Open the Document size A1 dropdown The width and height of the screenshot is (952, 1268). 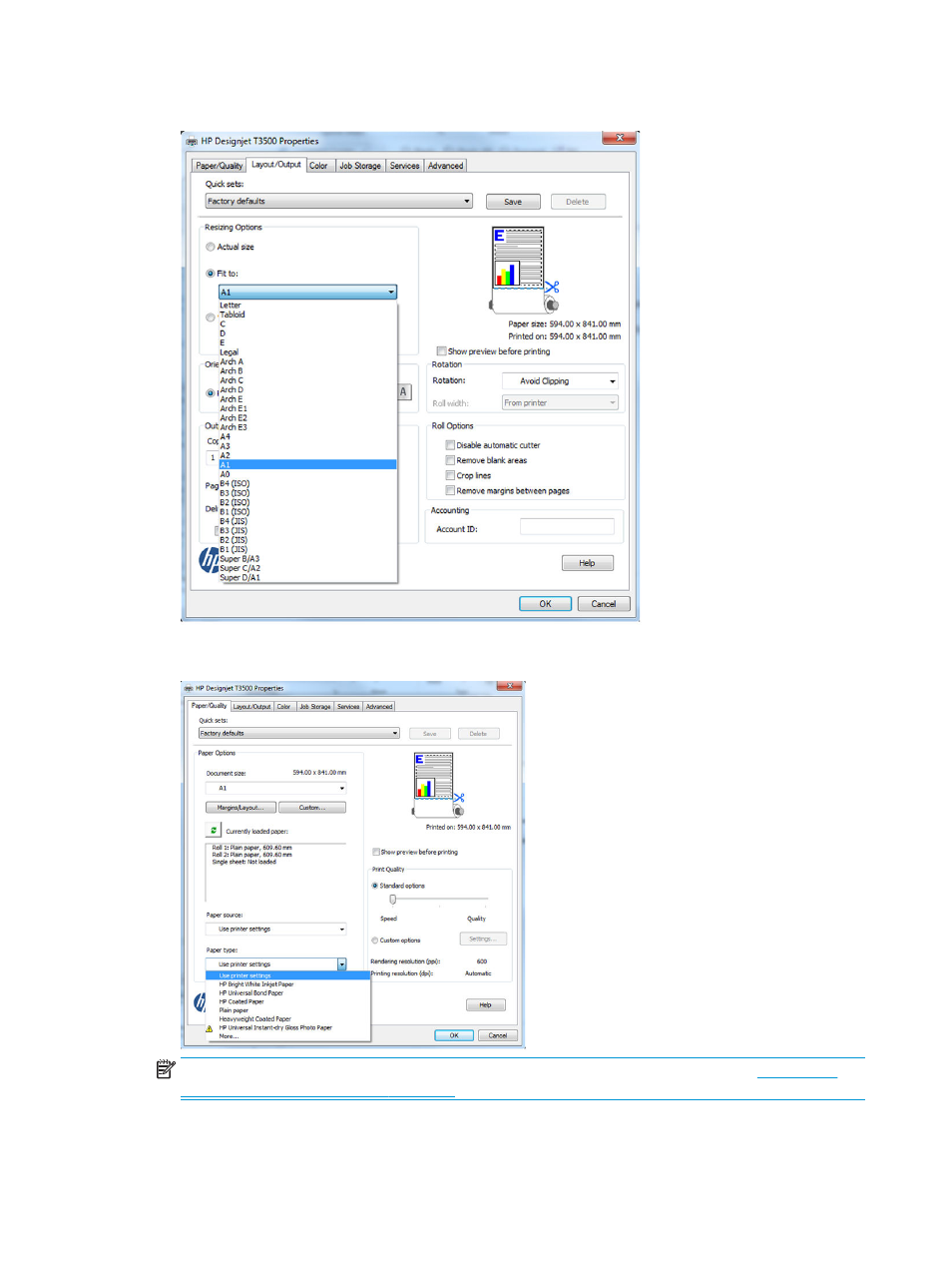(x=276, y=788)
